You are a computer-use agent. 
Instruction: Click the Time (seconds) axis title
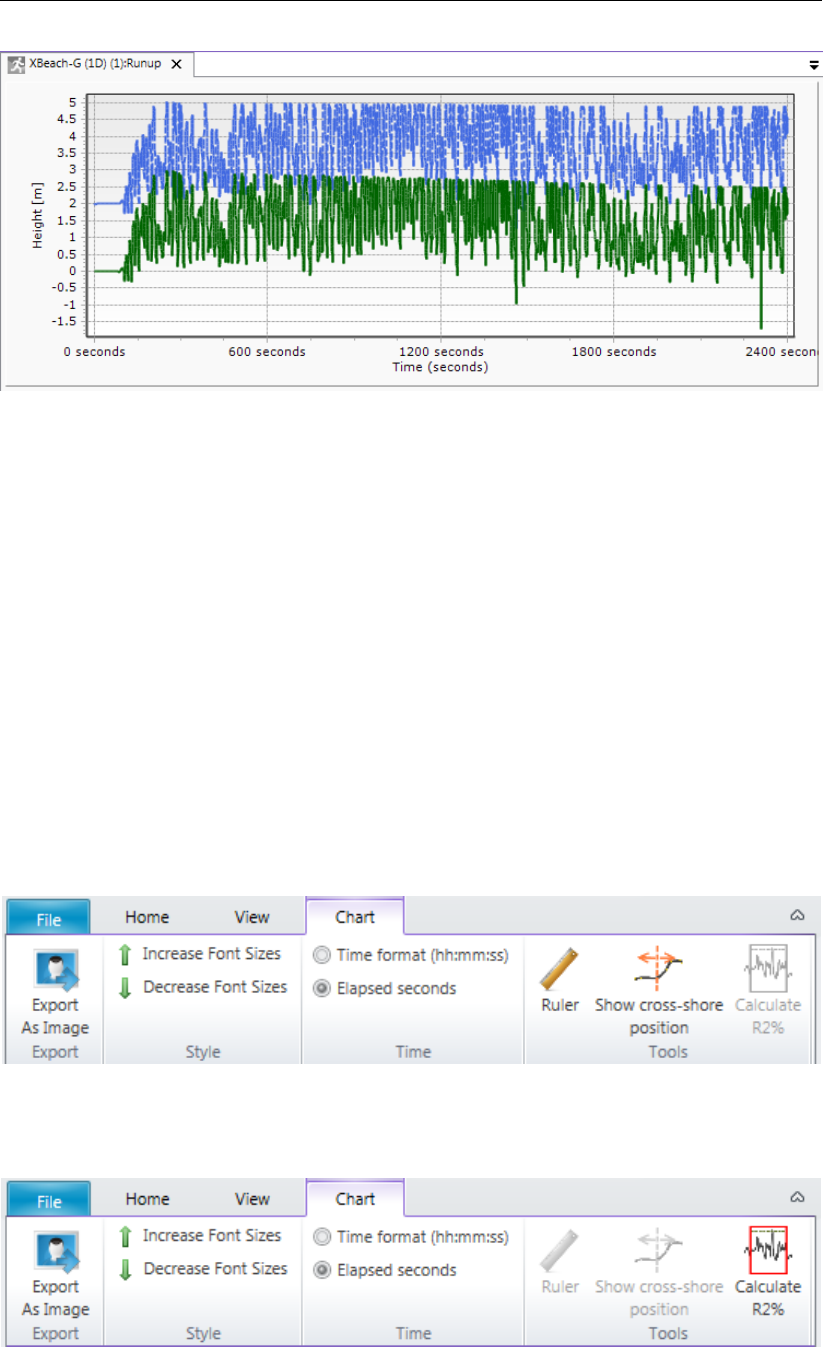point(440,367)
